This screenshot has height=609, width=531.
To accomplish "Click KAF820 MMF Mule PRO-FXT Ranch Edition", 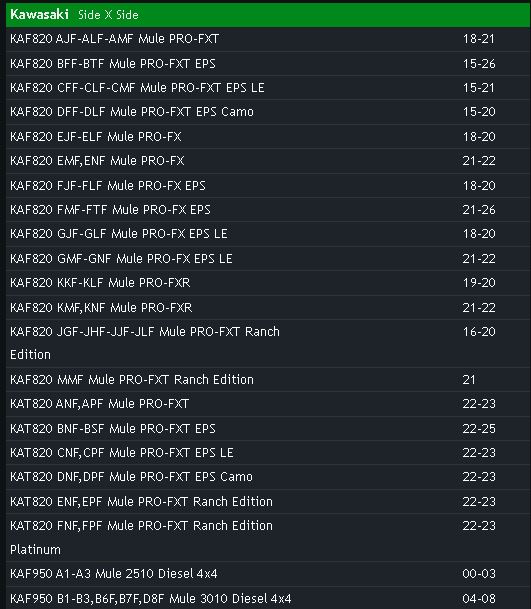I will pyautogui.click(x=268, y=379).
